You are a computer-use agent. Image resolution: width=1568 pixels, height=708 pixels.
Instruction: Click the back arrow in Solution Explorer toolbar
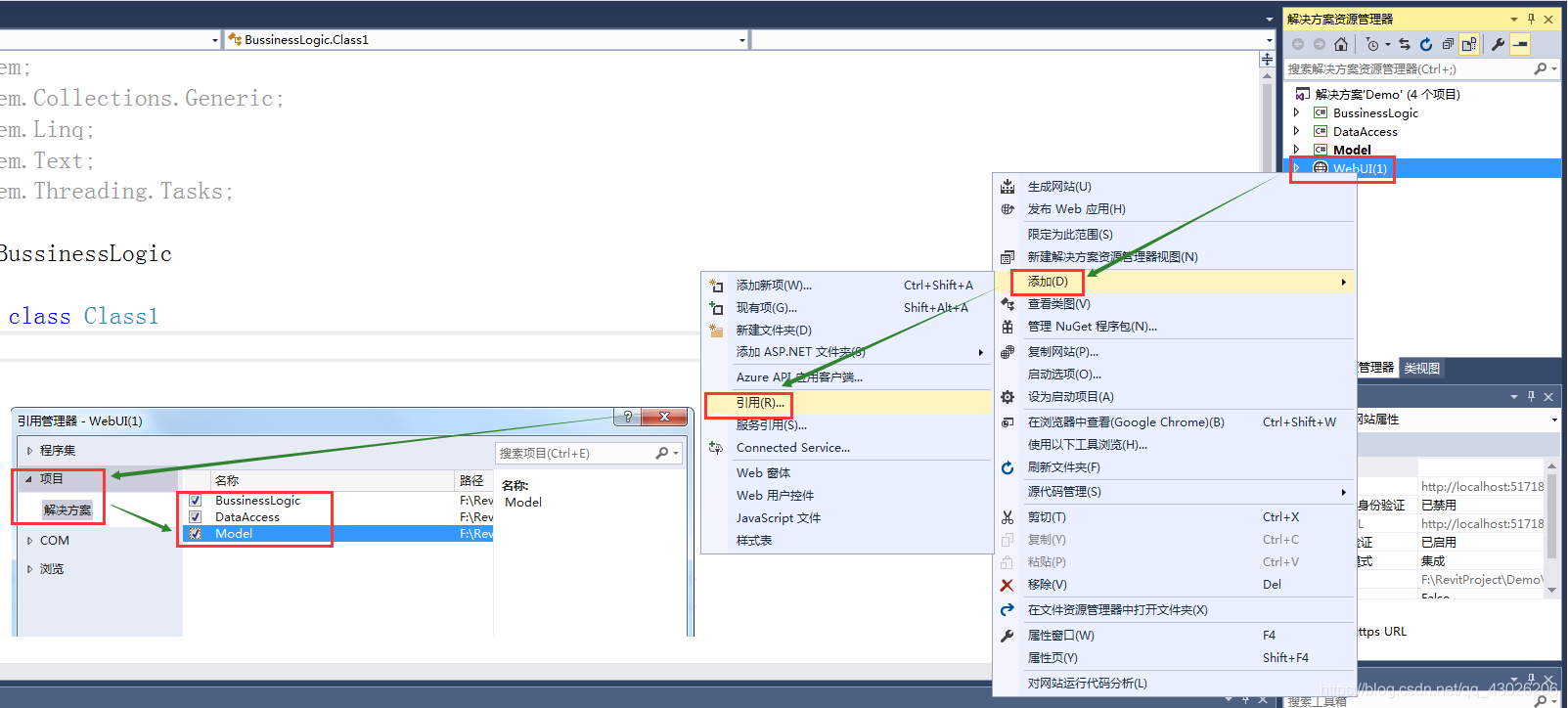tap(1298, 44)
